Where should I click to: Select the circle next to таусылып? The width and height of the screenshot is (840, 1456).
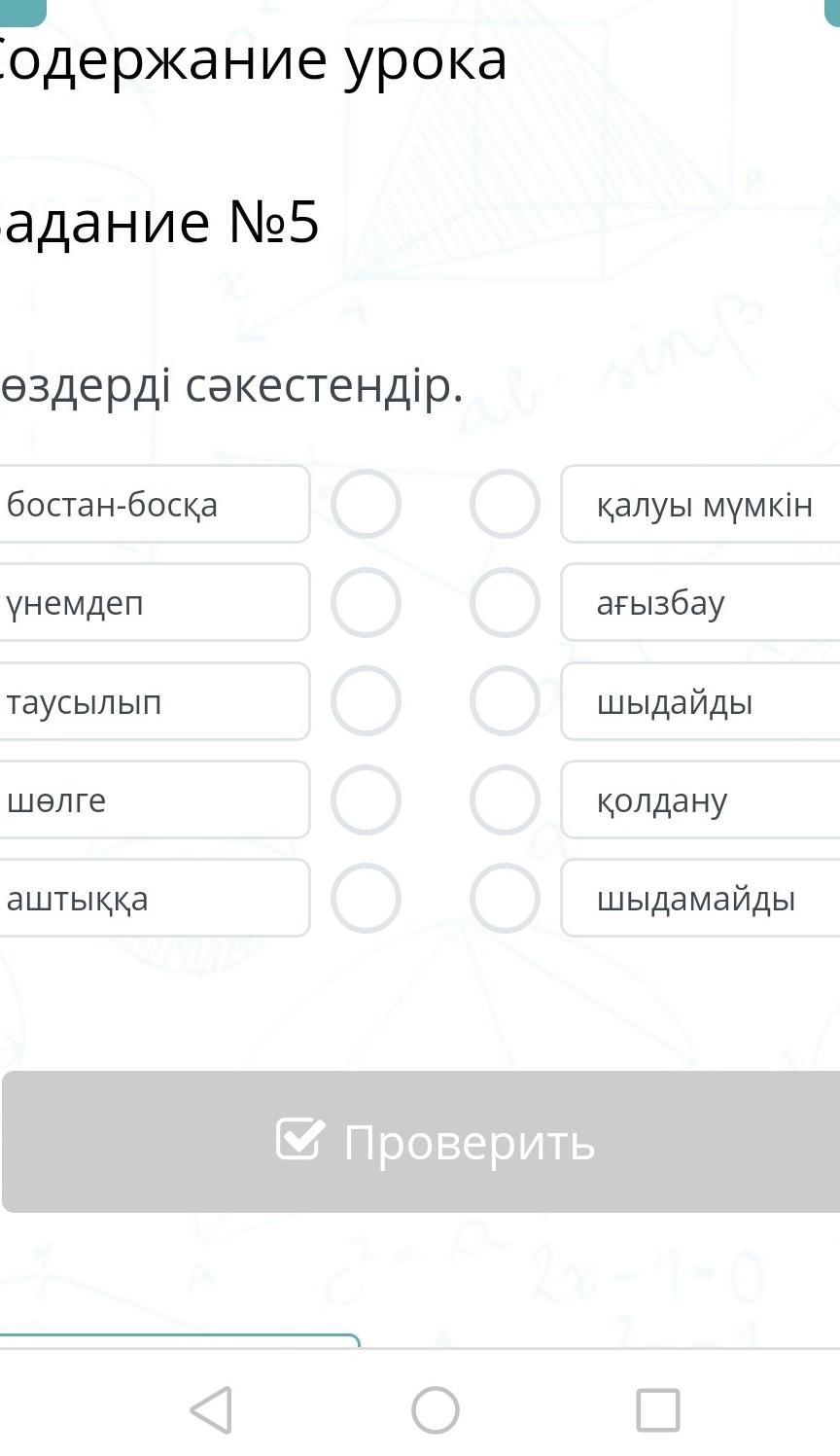366,701
